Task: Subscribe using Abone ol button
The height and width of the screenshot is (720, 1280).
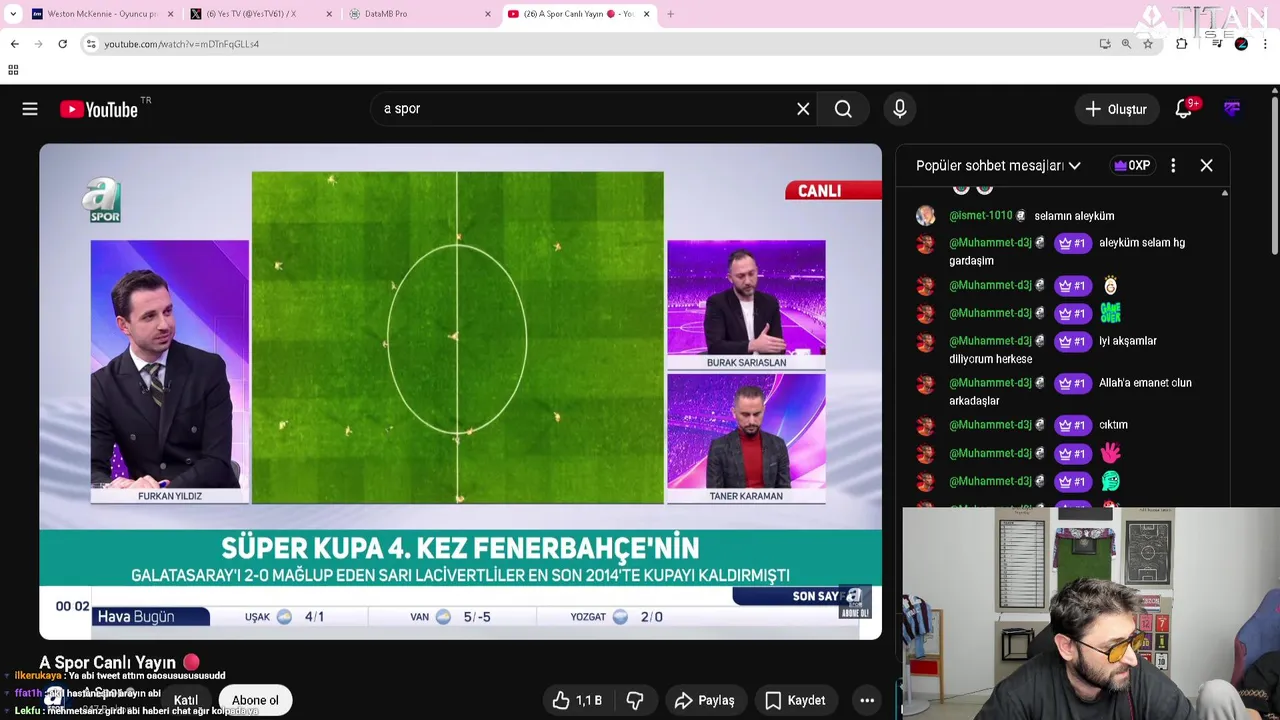Action: pyautogui.click(x=255, y=700)
